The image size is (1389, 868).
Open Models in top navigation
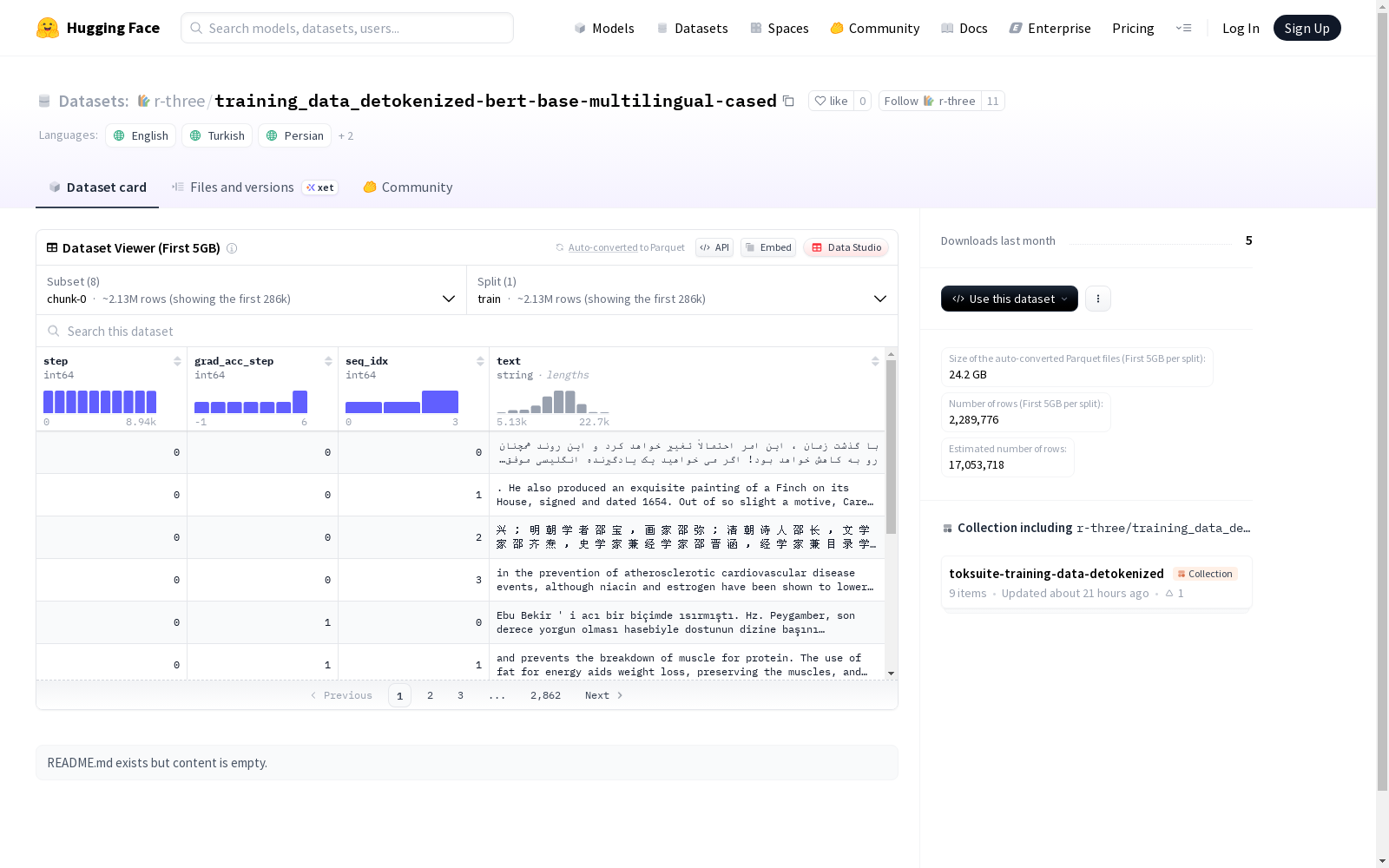(604, 28)
